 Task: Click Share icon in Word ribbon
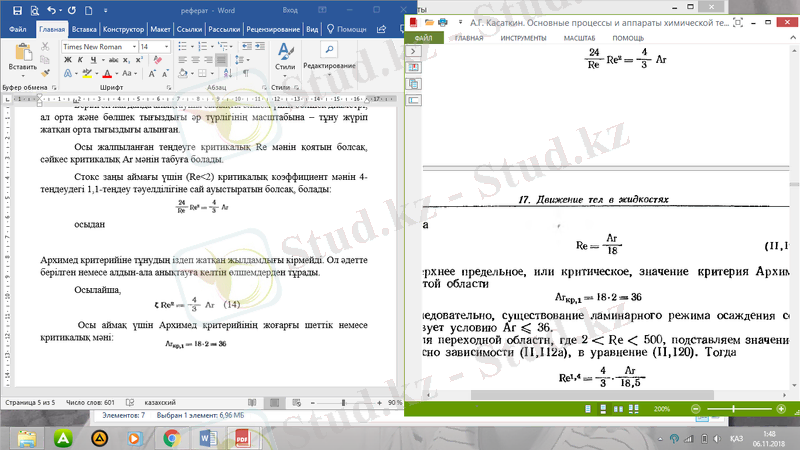point(381,29)
